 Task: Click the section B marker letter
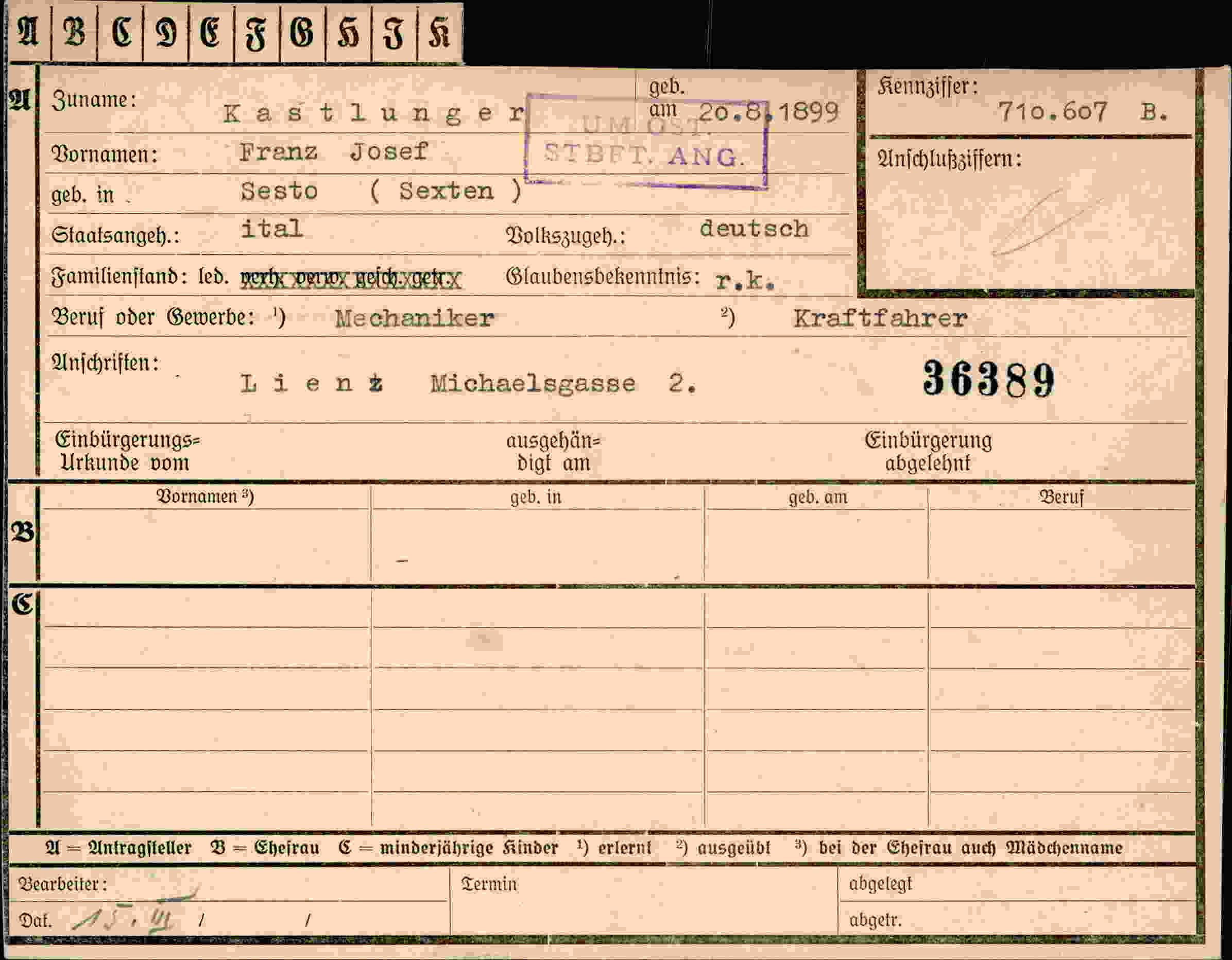[23, 532]
